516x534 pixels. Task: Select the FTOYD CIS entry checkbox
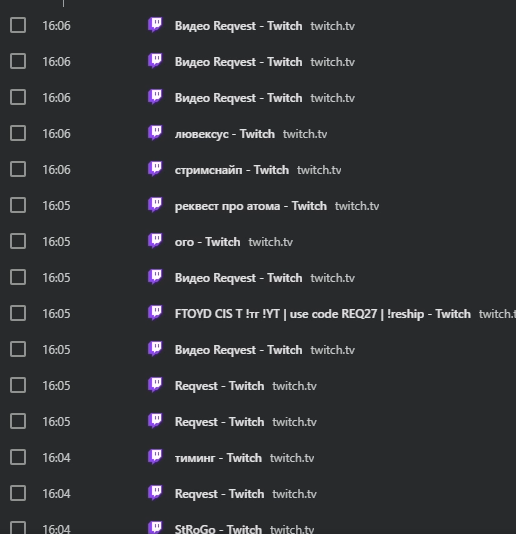18,313
